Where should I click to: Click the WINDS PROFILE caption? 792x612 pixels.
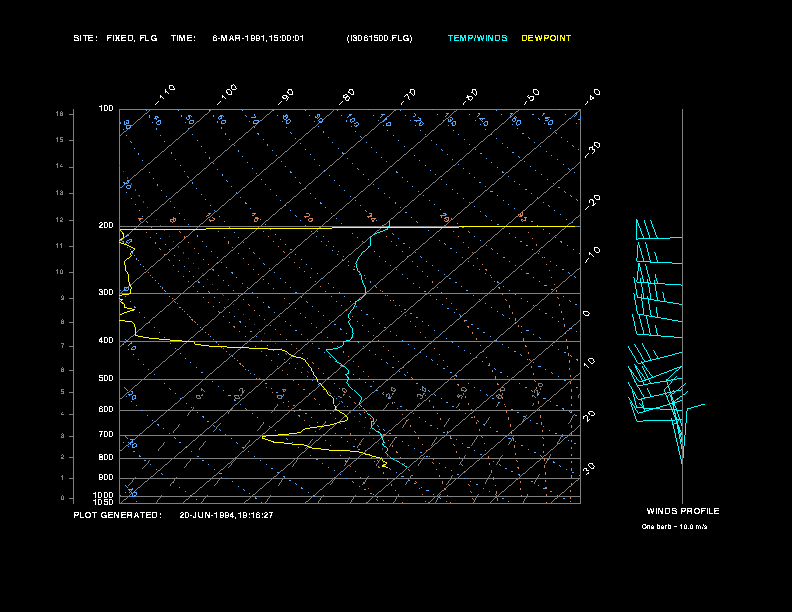(682, 511)
